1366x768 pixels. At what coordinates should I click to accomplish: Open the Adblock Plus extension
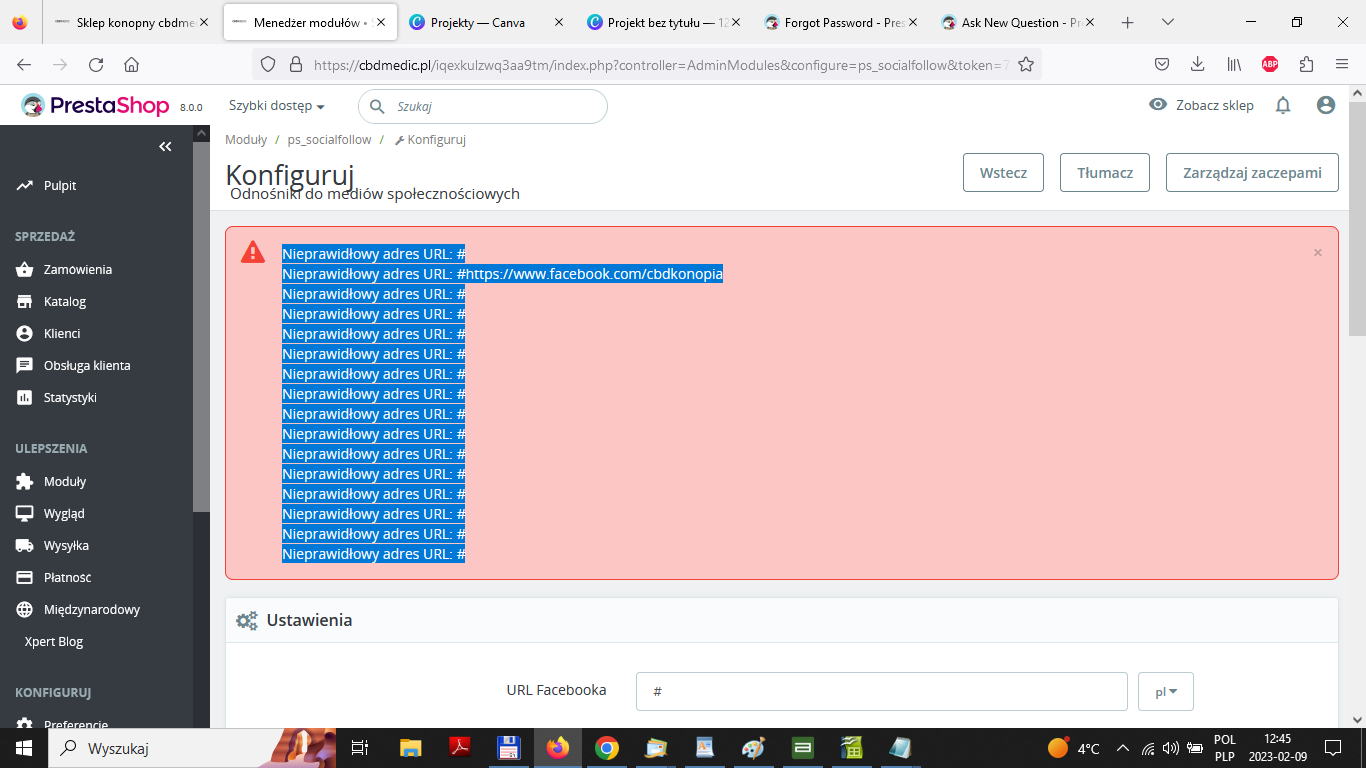tap(1270, 64)
